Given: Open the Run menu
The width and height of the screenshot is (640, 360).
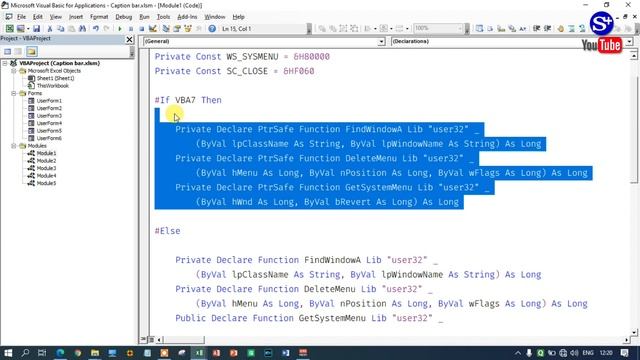Looking at the screenshot, I should [144, 17].
